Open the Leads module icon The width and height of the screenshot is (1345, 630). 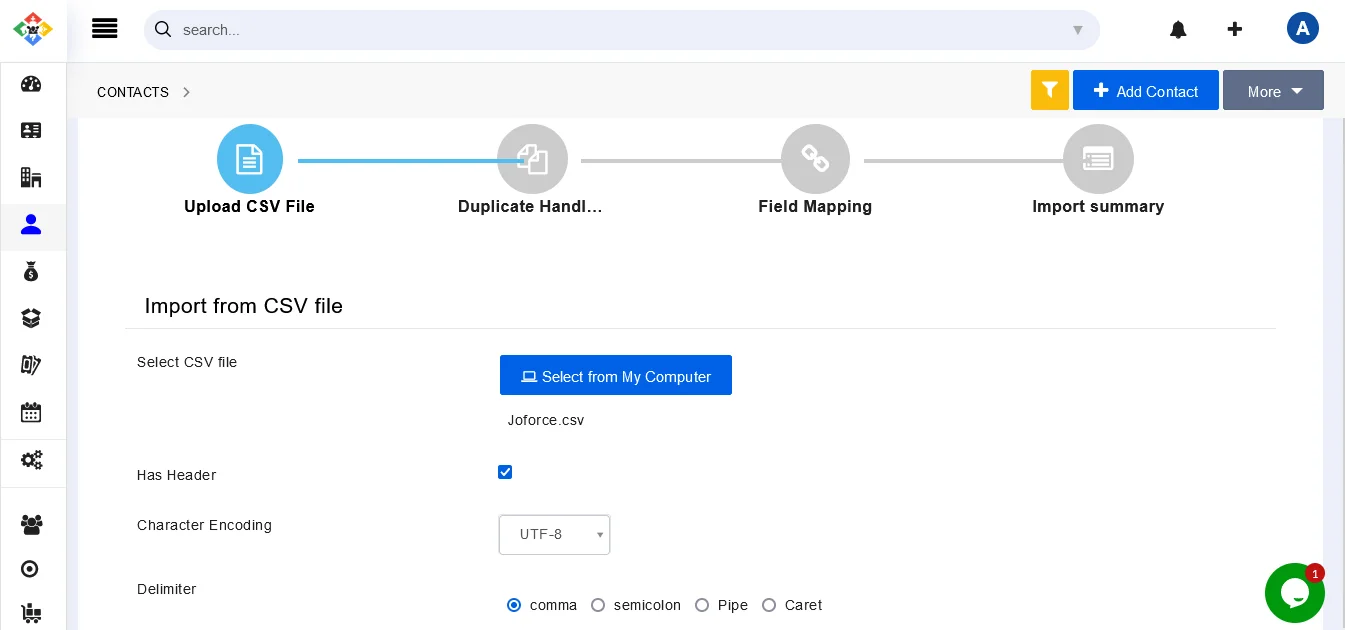pyautogui.click(x=31, y=131)
